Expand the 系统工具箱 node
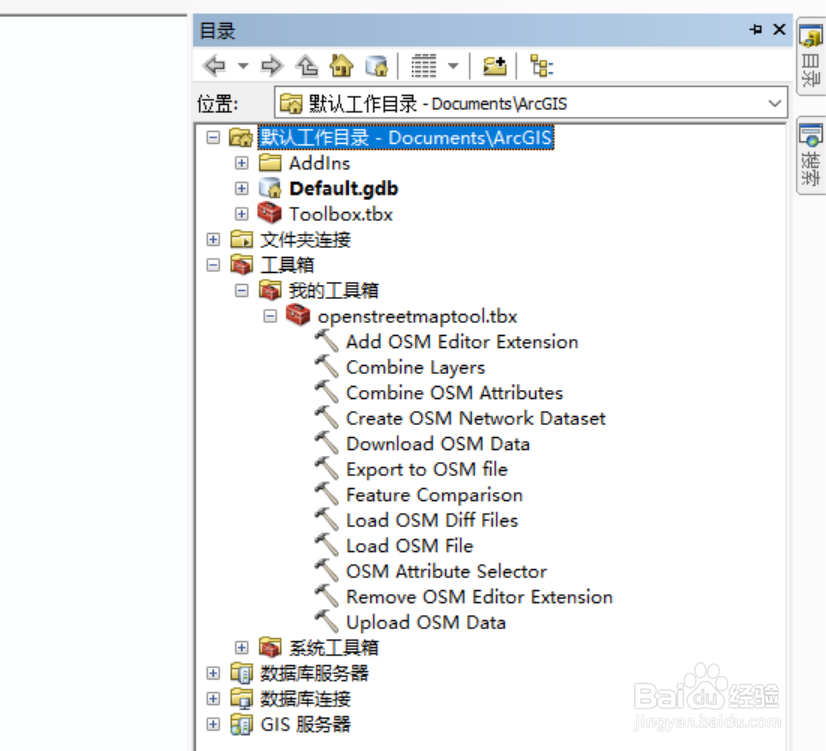 (241, 647)
